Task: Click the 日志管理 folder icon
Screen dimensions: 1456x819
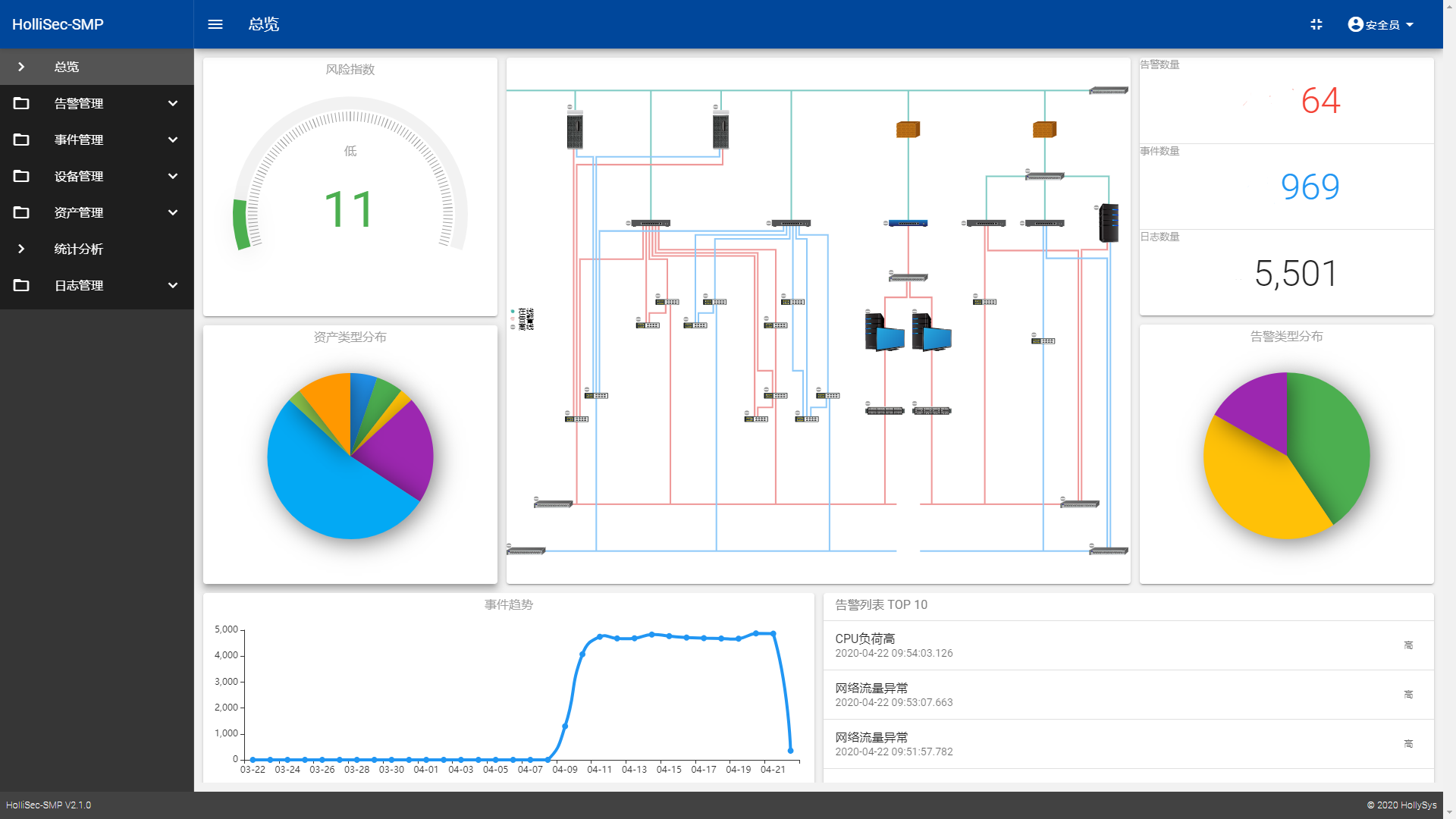Action: pyautogui.click(x=21, y=285)
